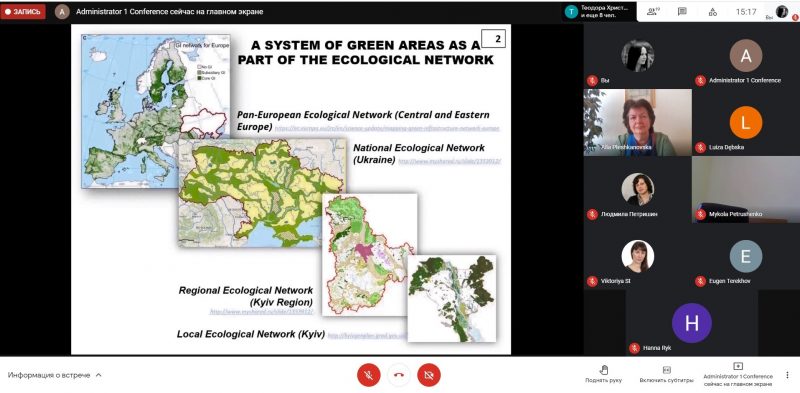Click the Kyiv Region map image
The width and height of the screenshot is (800, 393).
(x=369, y=254)
